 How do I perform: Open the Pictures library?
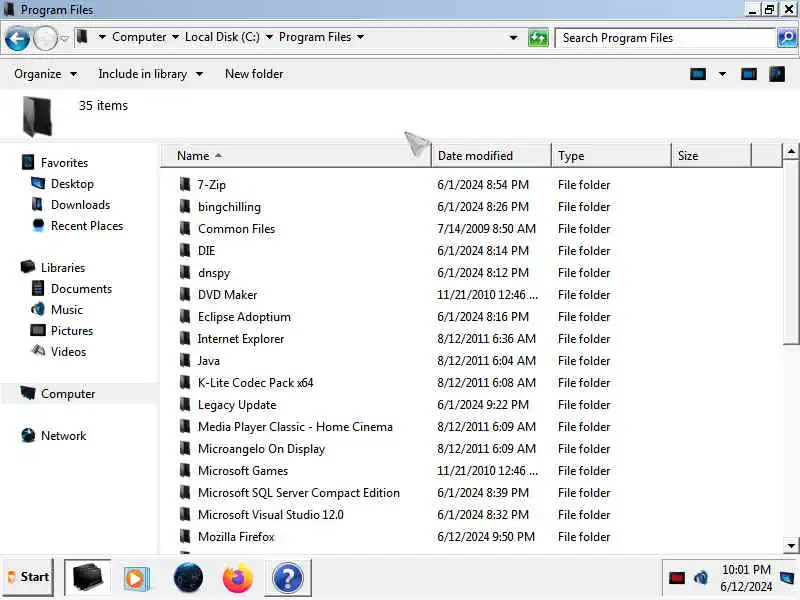point(71,331)
